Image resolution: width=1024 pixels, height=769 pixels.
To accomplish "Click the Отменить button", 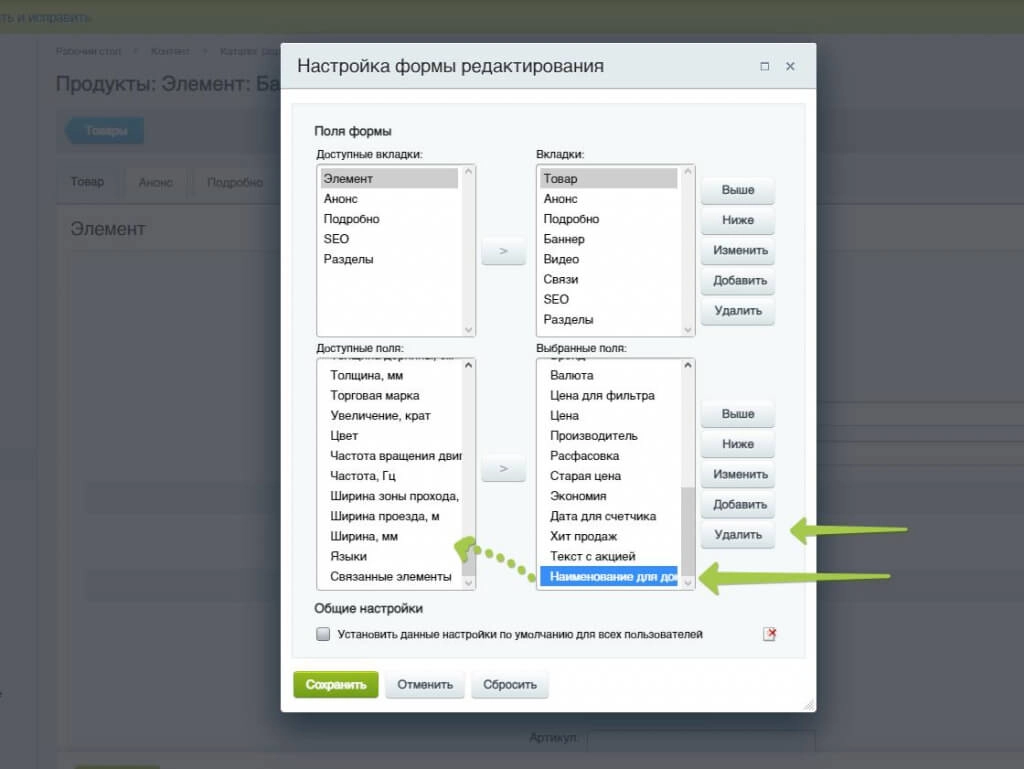I will (x=424, y=685).
